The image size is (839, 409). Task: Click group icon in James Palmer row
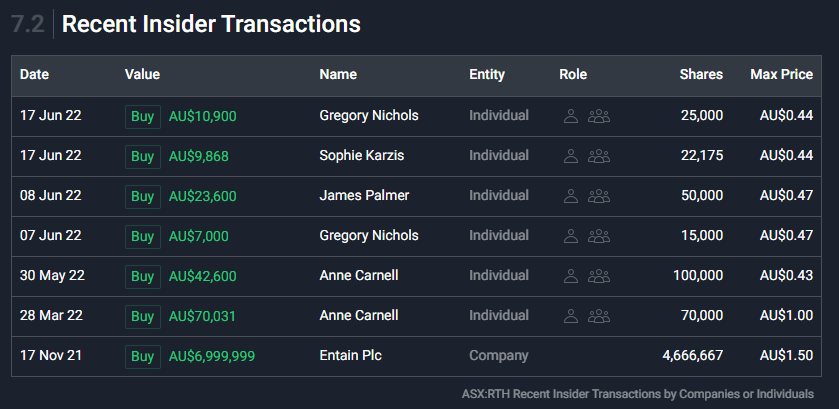coord(599,196)
